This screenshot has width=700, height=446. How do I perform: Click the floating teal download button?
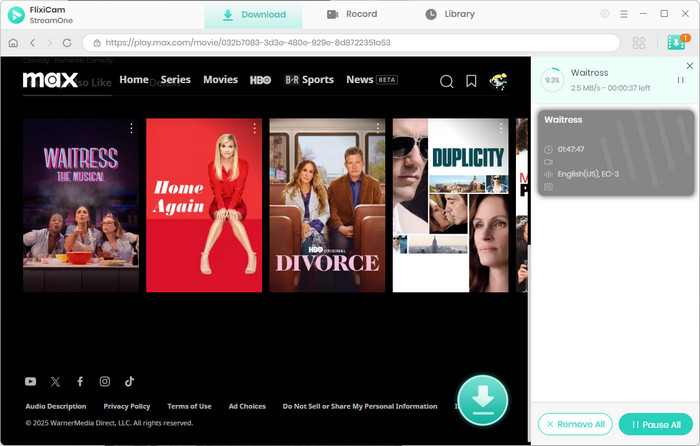(483, 400)
